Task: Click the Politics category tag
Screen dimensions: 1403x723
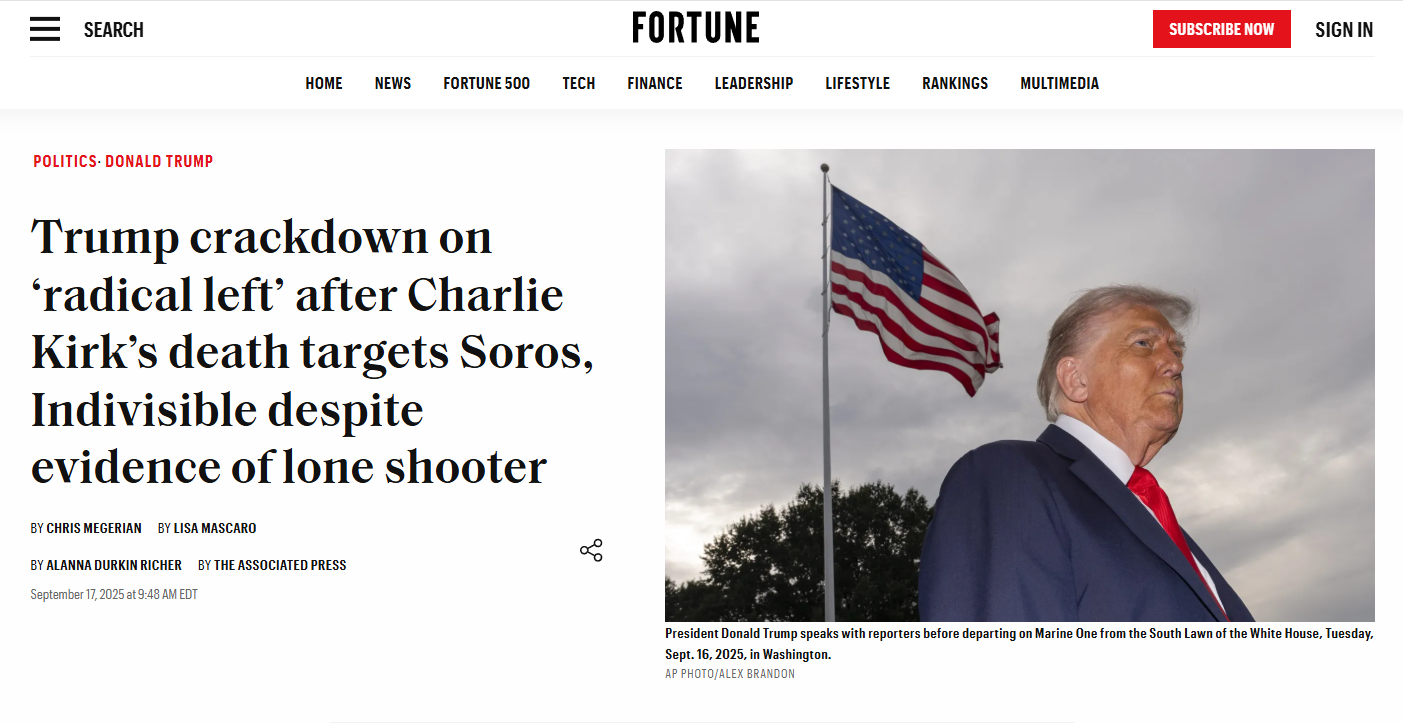Action: (65, 161)
